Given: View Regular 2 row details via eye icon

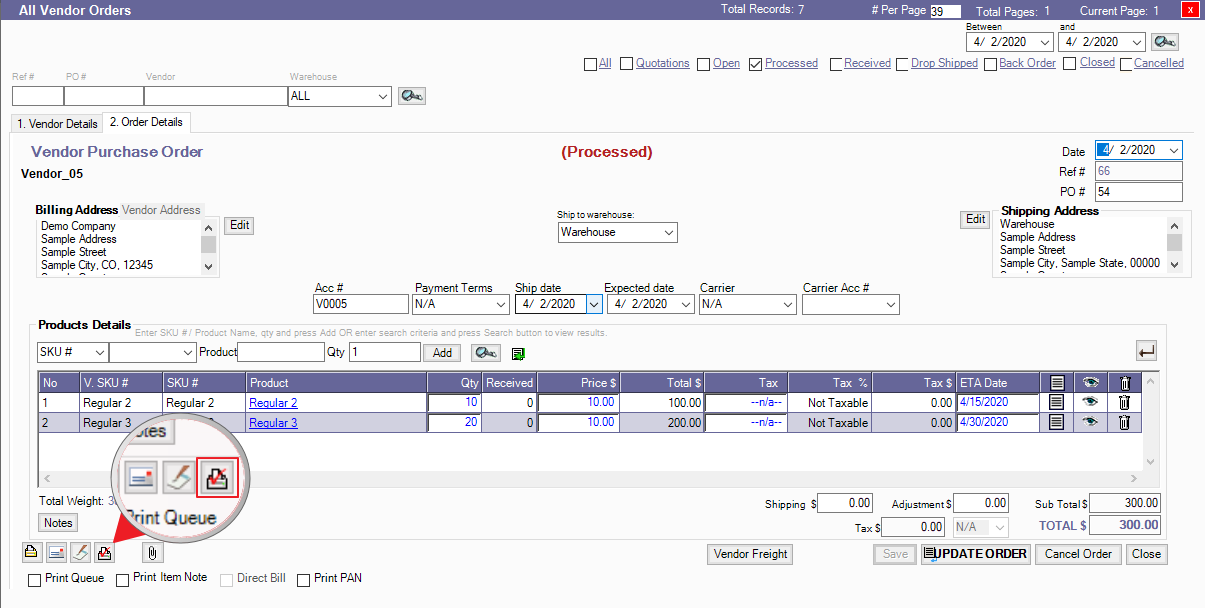Looking at the screenshot, I should [x=1090, y=402].
